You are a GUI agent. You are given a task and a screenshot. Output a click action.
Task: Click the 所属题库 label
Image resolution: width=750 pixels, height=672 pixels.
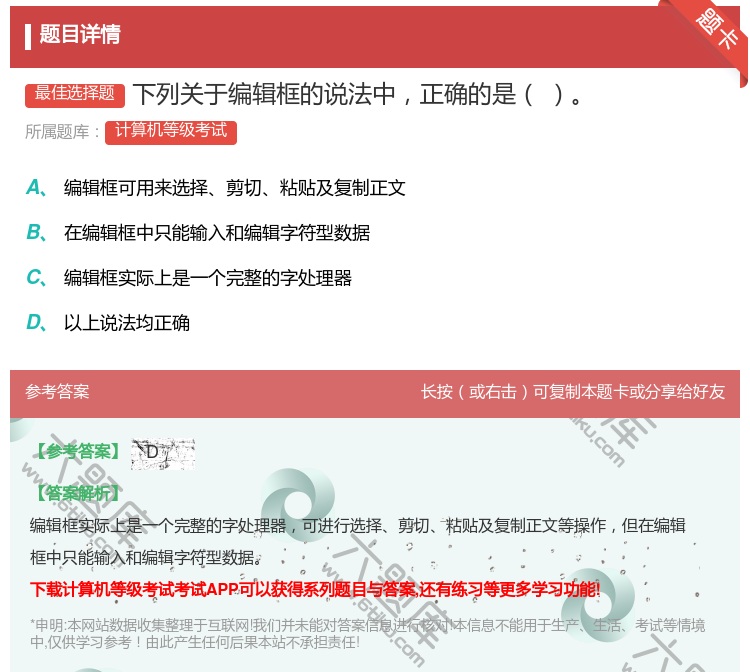[62, 132]
